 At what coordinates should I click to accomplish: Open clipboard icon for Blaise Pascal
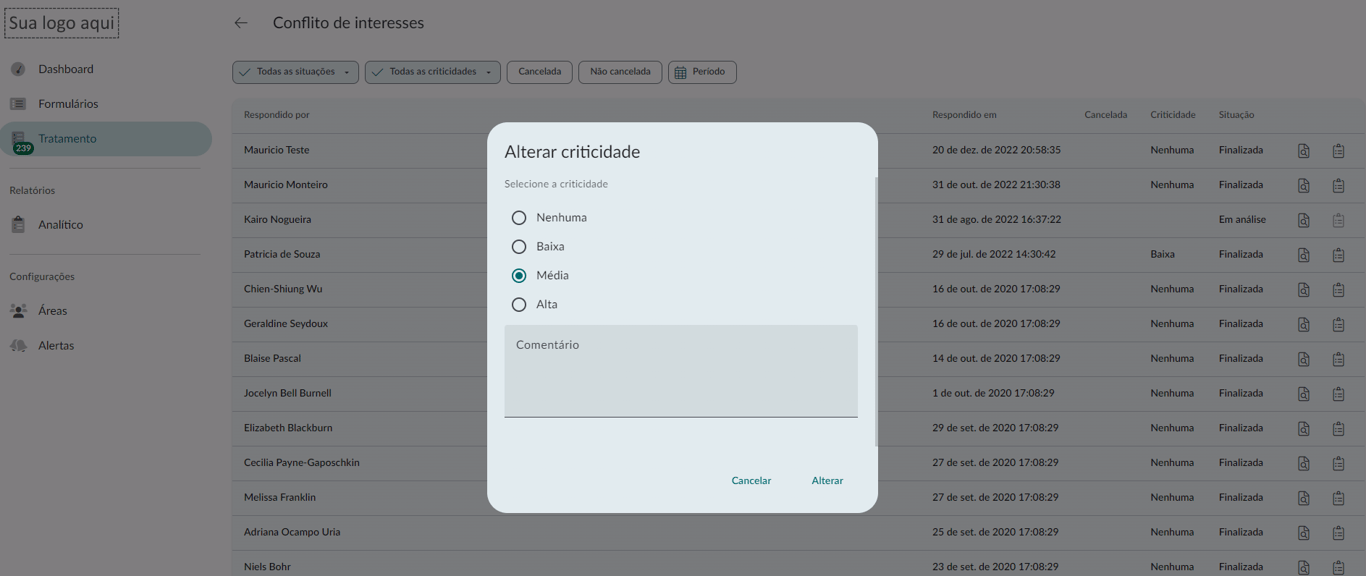pyautogui.click(x=1338, y=359)
